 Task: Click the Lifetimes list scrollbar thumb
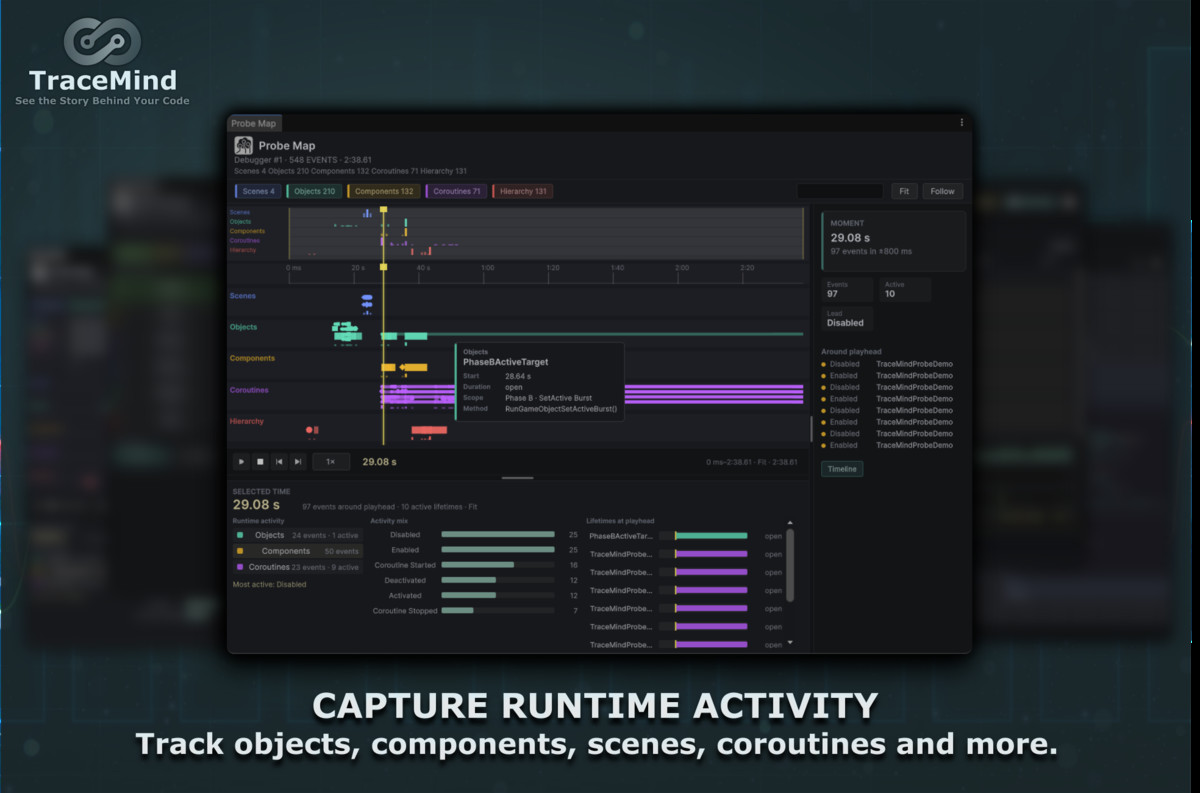pos(790,565)
